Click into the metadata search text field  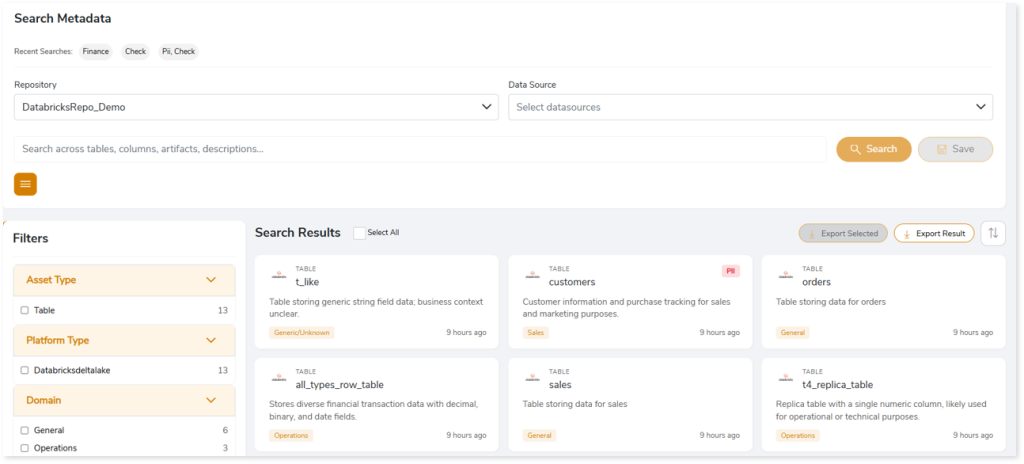pyautogui.click(x=420, y=149)
